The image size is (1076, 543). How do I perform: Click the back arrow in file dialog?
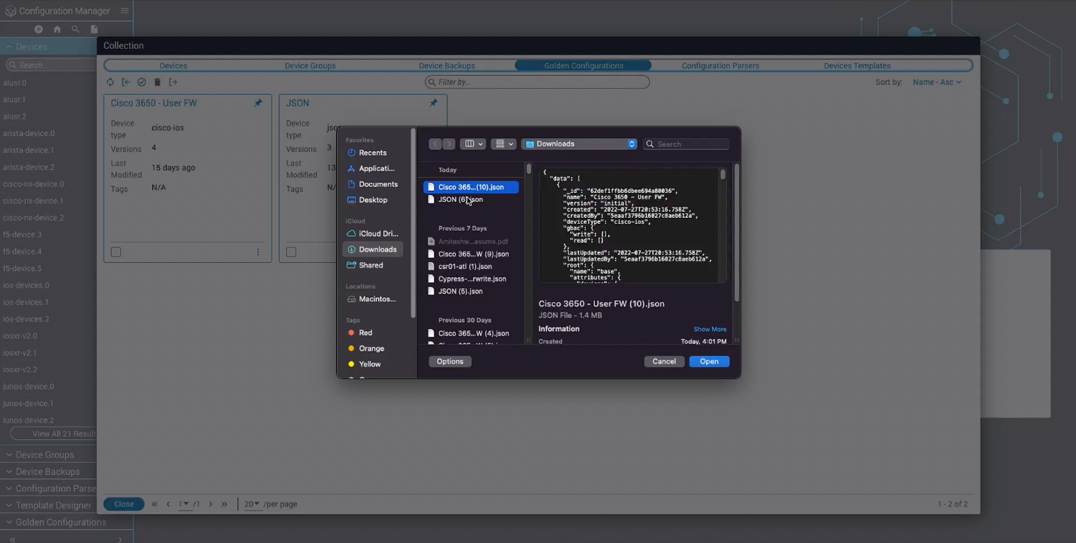[x=435, y=144]
